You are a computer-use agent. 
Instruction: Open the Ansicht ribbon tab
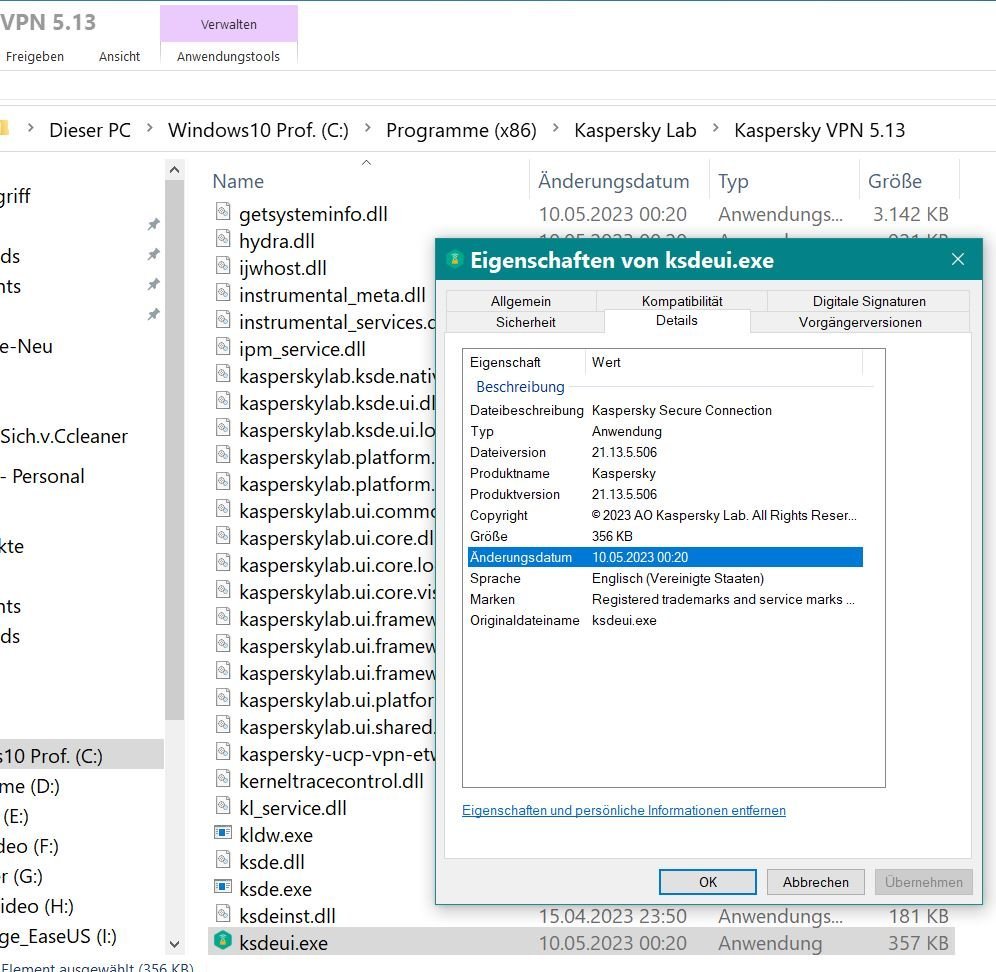(119, 57)
